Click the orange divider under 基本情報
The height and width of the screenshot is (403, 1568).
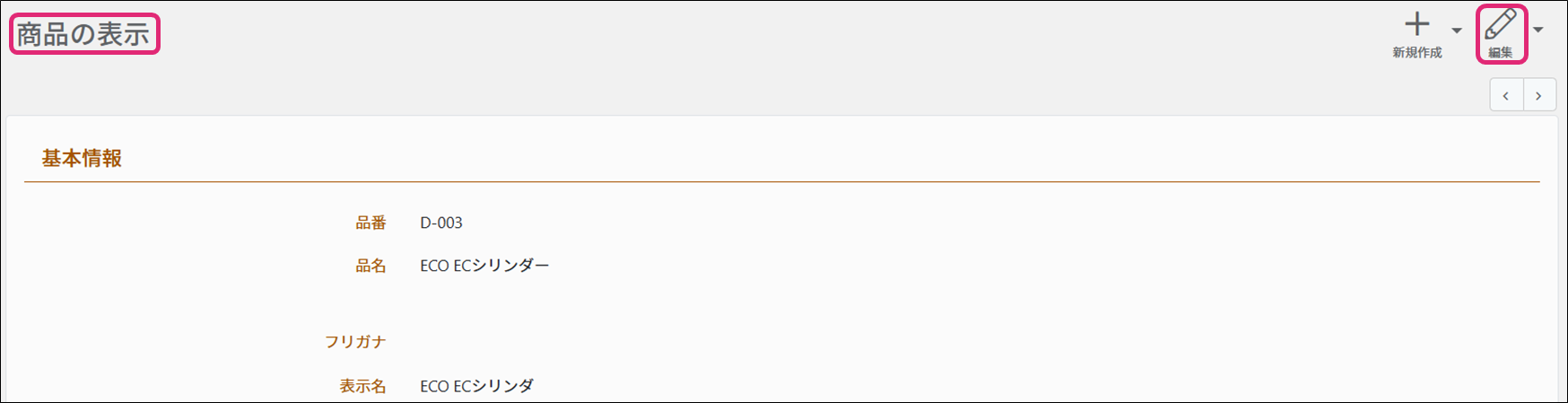pyautogui.click(x=781, y=182)
